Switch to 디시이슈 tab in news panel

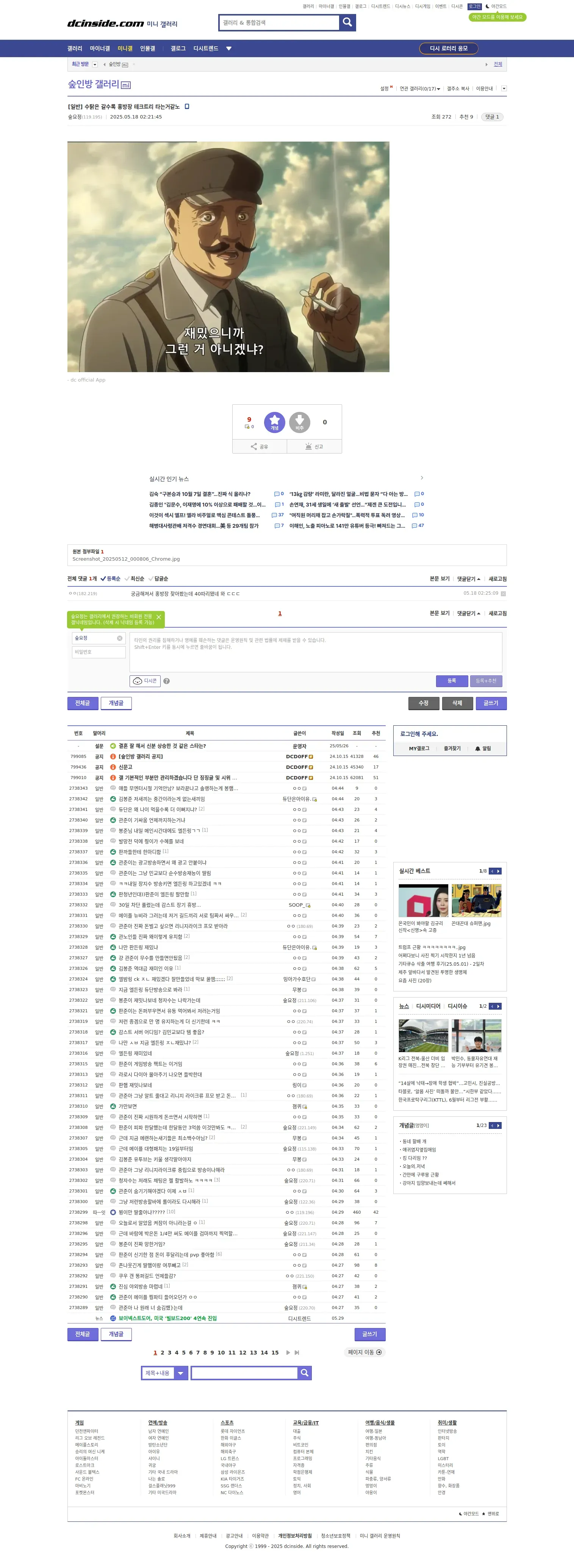tap(458, 1006)
